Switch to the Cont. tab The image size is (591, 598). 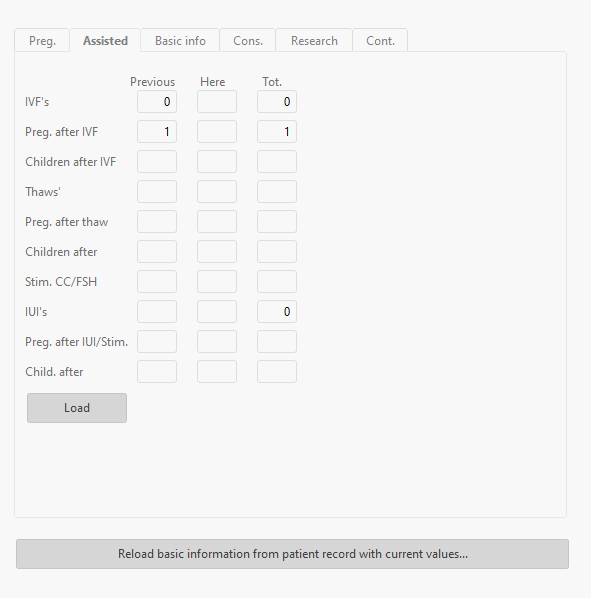[x=380, y=40]
